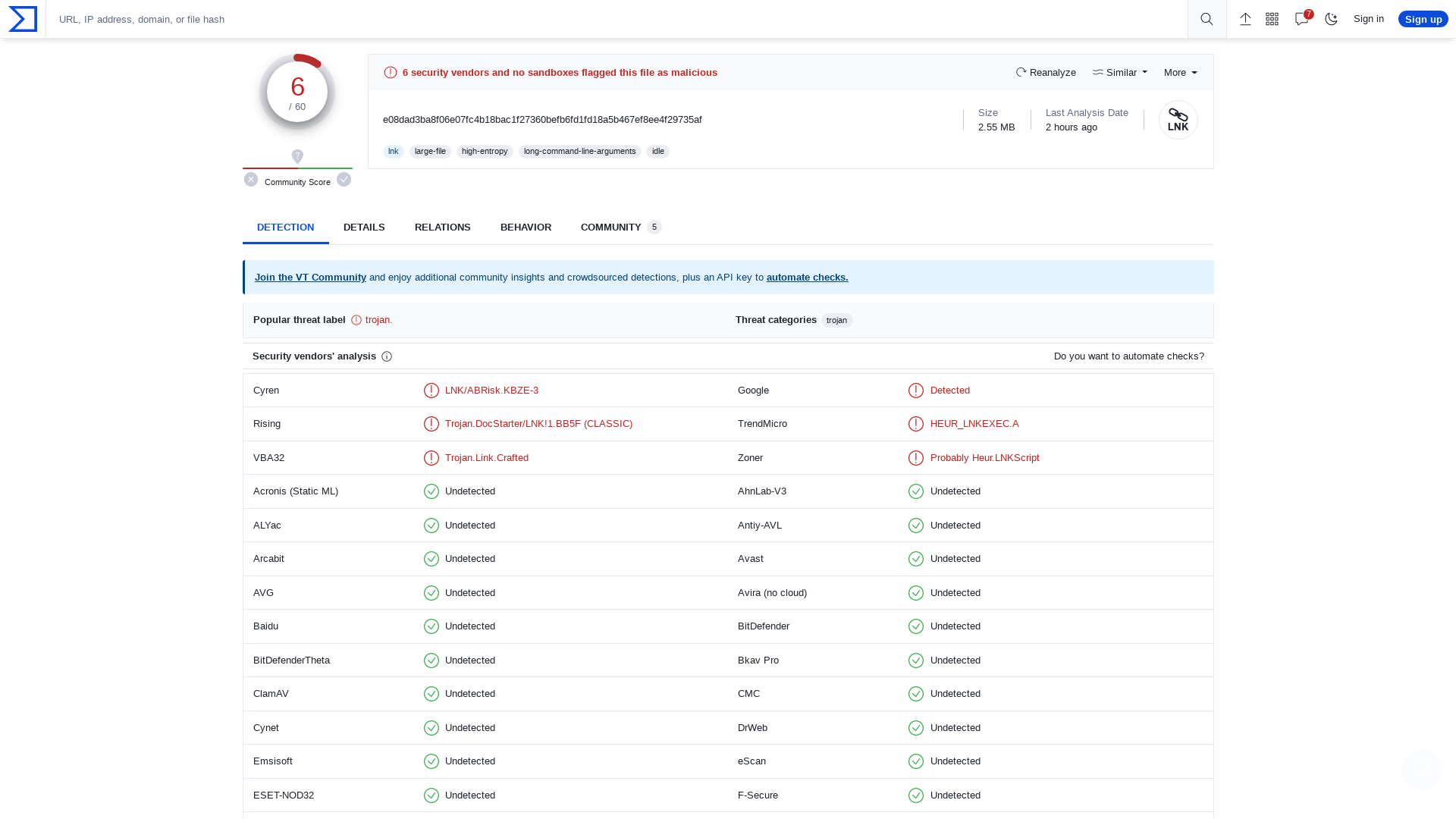This screenshot has height=819, width=1456.
Task: Switch to the DETAILS tab
Action: pyautogui.click(x=364, y=227)
